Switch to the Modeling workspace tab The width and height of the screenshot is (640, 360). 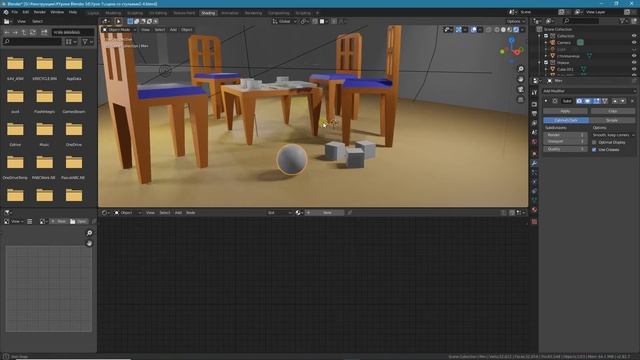point(113,13)
